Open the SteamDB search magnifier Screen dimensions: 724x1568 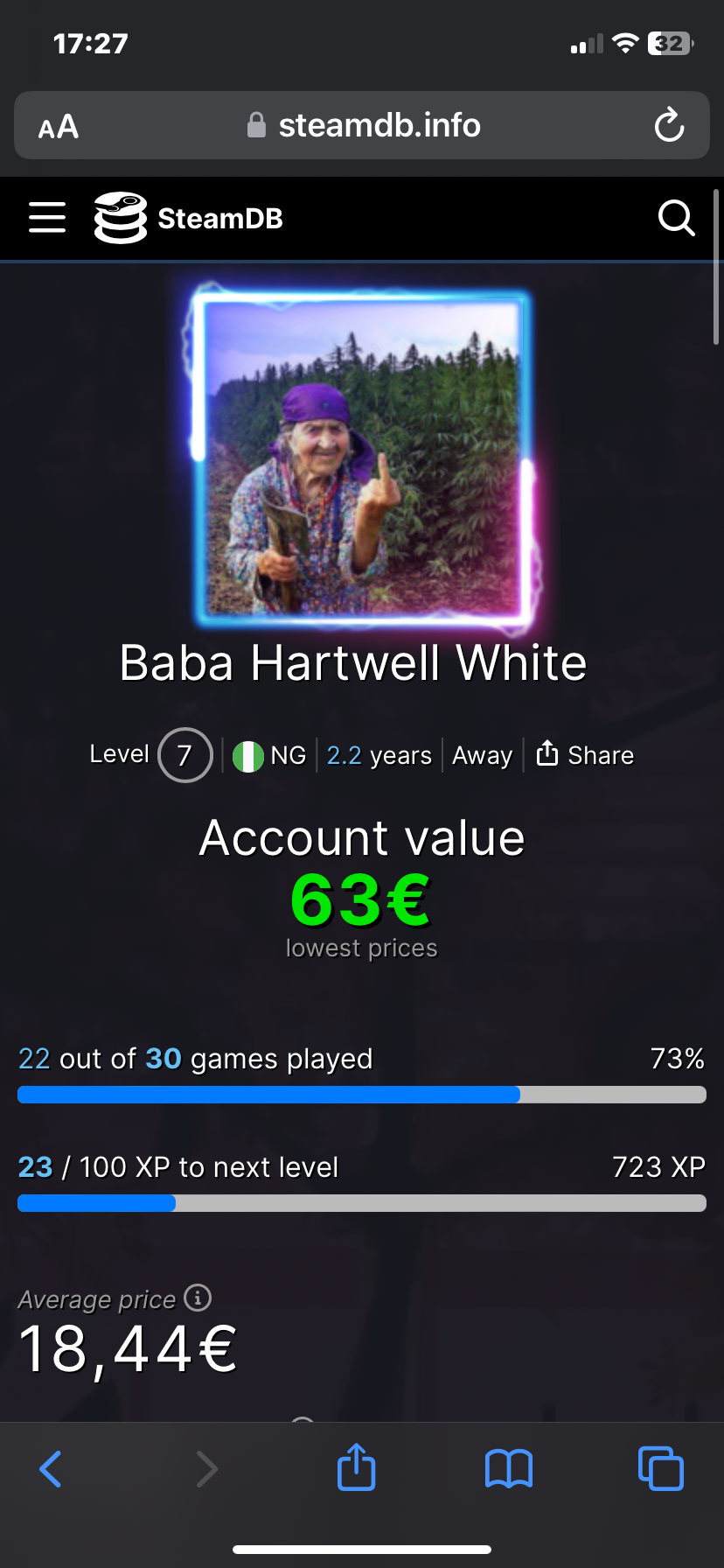pyautogui.click(x=676, y=218)
